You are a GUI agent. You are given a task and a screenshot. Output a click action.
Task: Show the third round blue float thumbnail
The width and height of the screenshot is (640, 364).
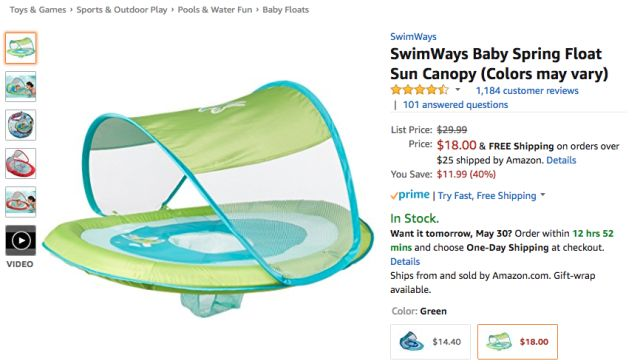pyautogui.click(x=20, y=125)
